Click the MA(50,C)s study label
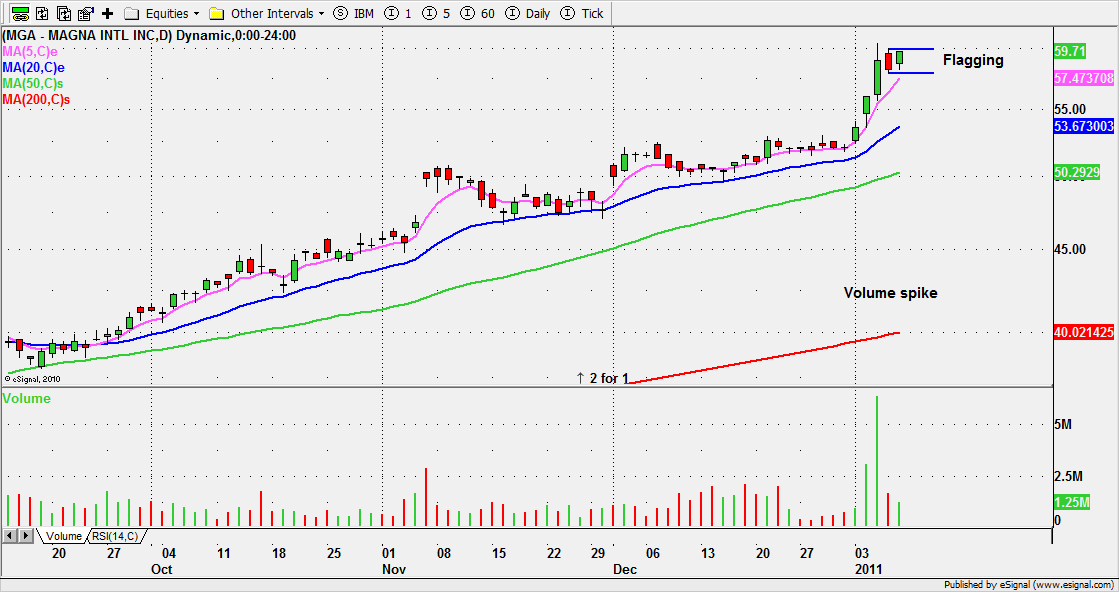Screen dimensions: 1119x592 (34, 83)
